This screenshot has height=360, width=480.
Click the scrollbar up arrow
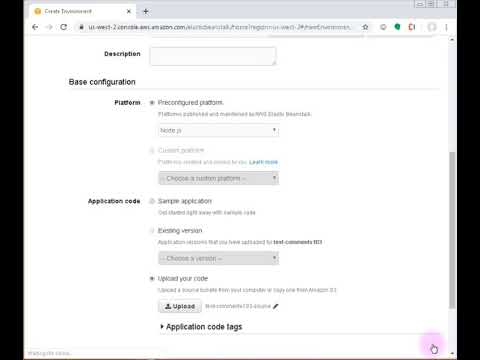click(452, 40)
